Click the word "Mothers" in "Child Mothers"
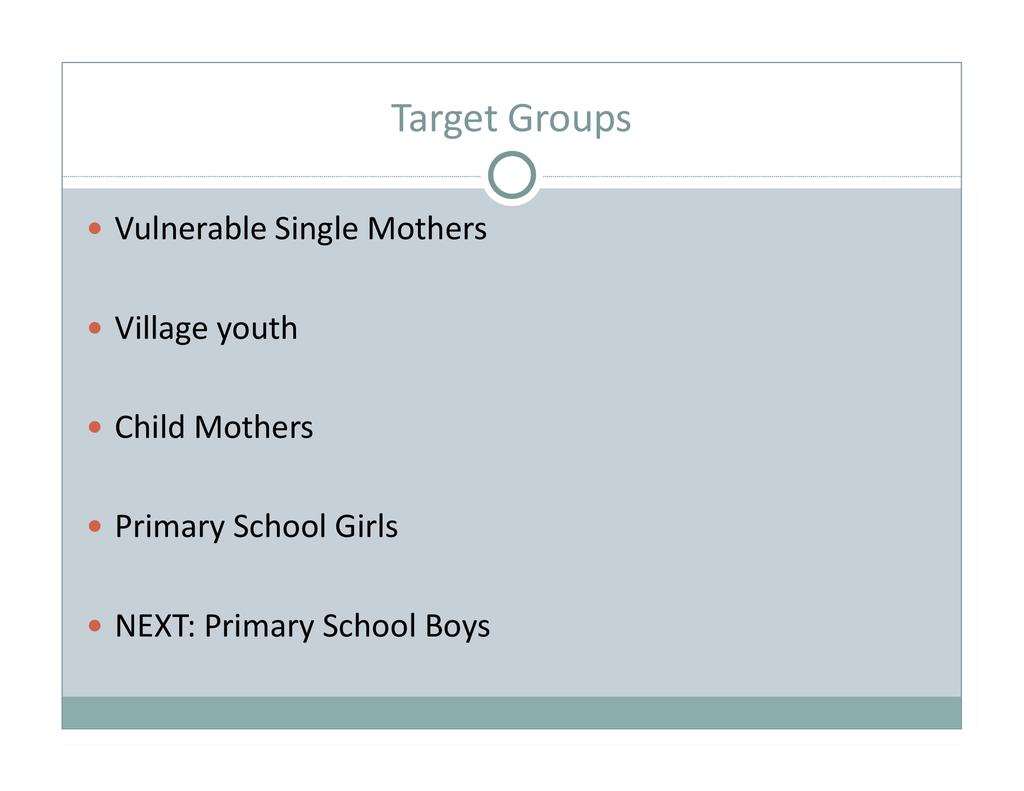1024x791 pixels. pos(253,427)
